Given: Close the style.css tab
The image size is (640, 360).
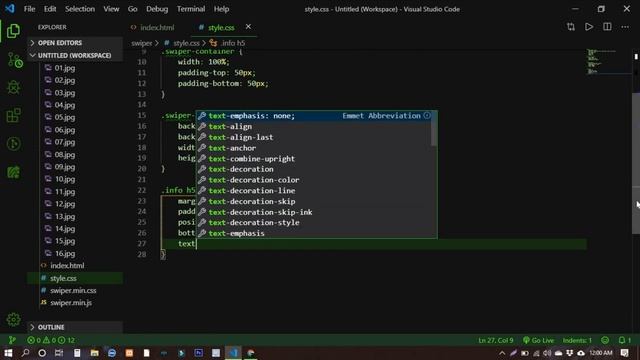Looking at the screenshot, I should (248, 27).
